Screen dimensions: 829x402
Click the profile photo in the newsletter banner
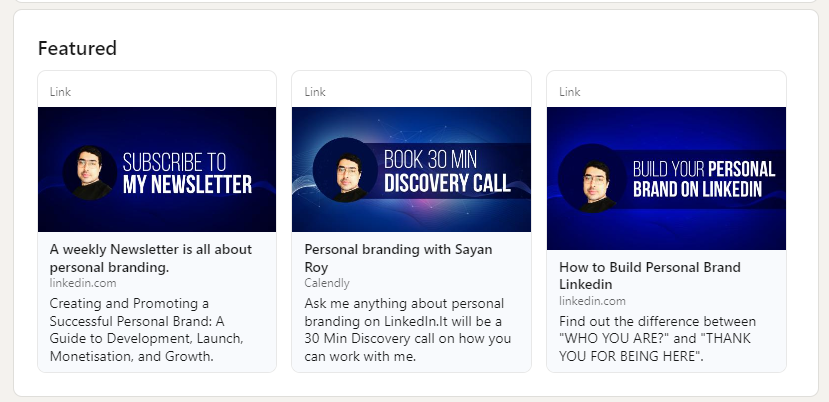(x=90, y=172)
